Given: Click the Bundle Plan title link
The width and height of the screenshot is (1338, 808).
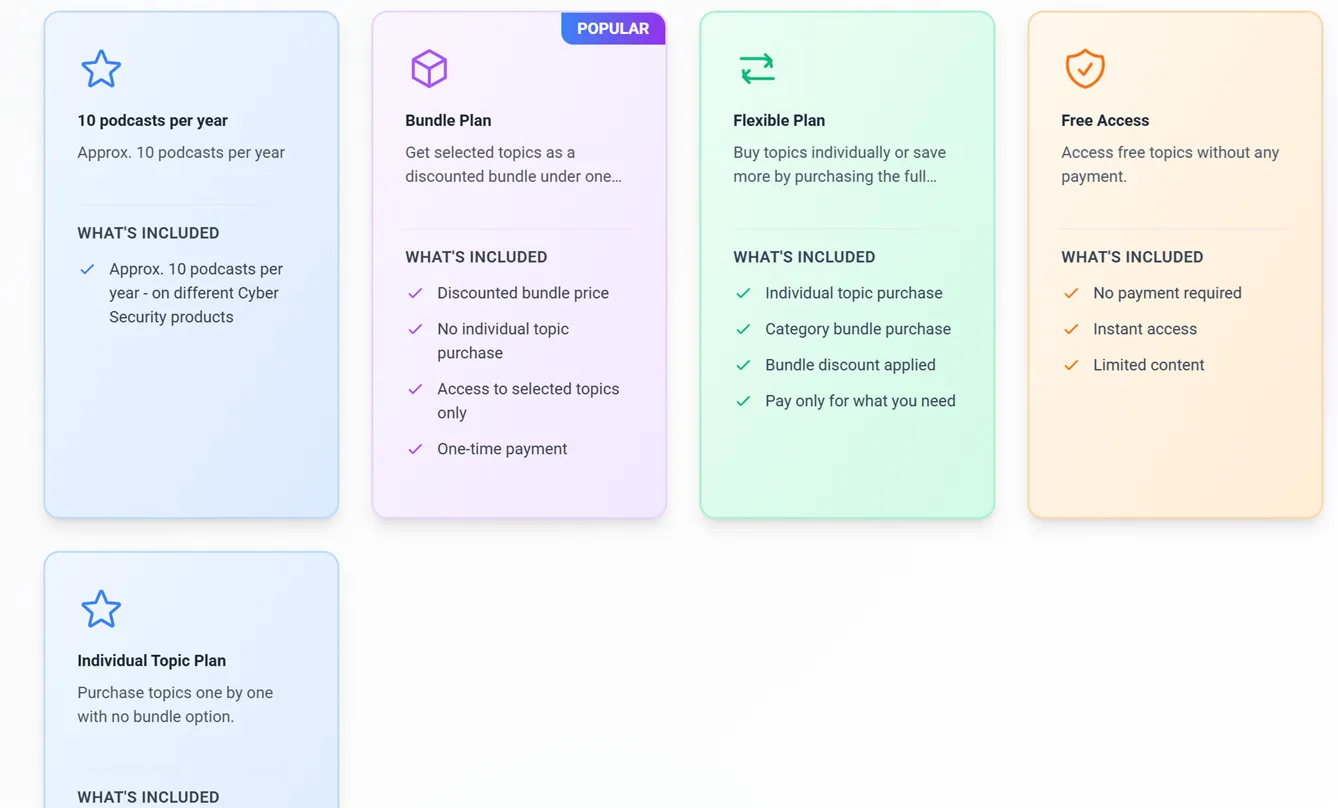Looking at the screenshot, I should [x=448, y=120].
